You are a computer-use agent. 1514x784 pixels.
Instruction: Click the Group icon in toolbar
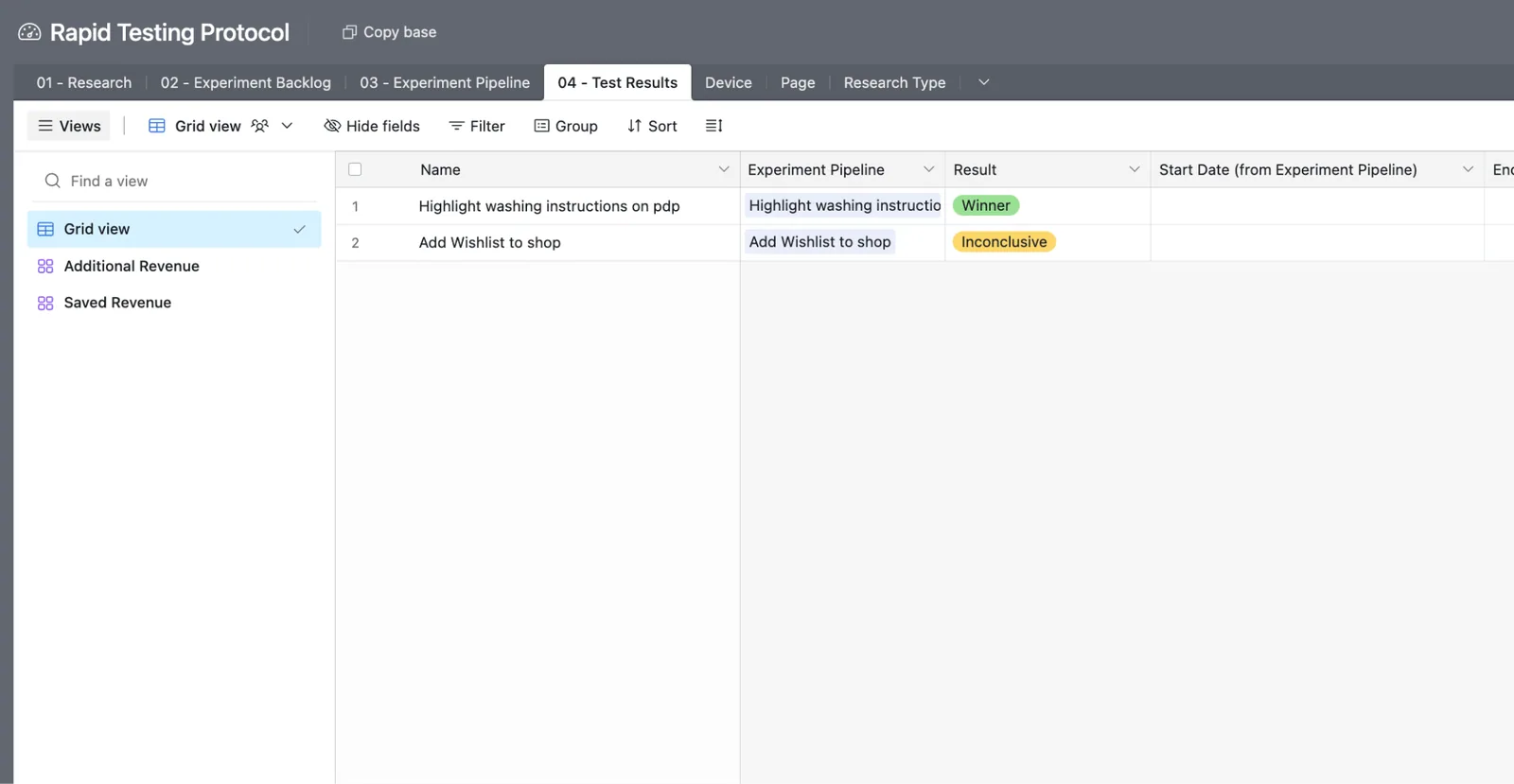[542, 126]
